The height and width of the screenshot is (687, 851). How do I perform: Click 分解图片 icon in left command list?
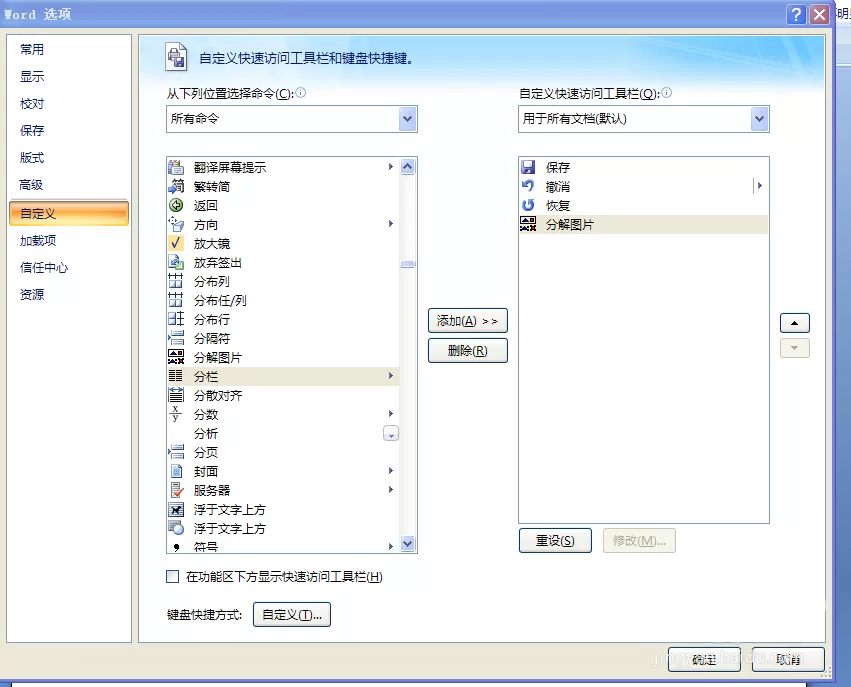[176, 357]
